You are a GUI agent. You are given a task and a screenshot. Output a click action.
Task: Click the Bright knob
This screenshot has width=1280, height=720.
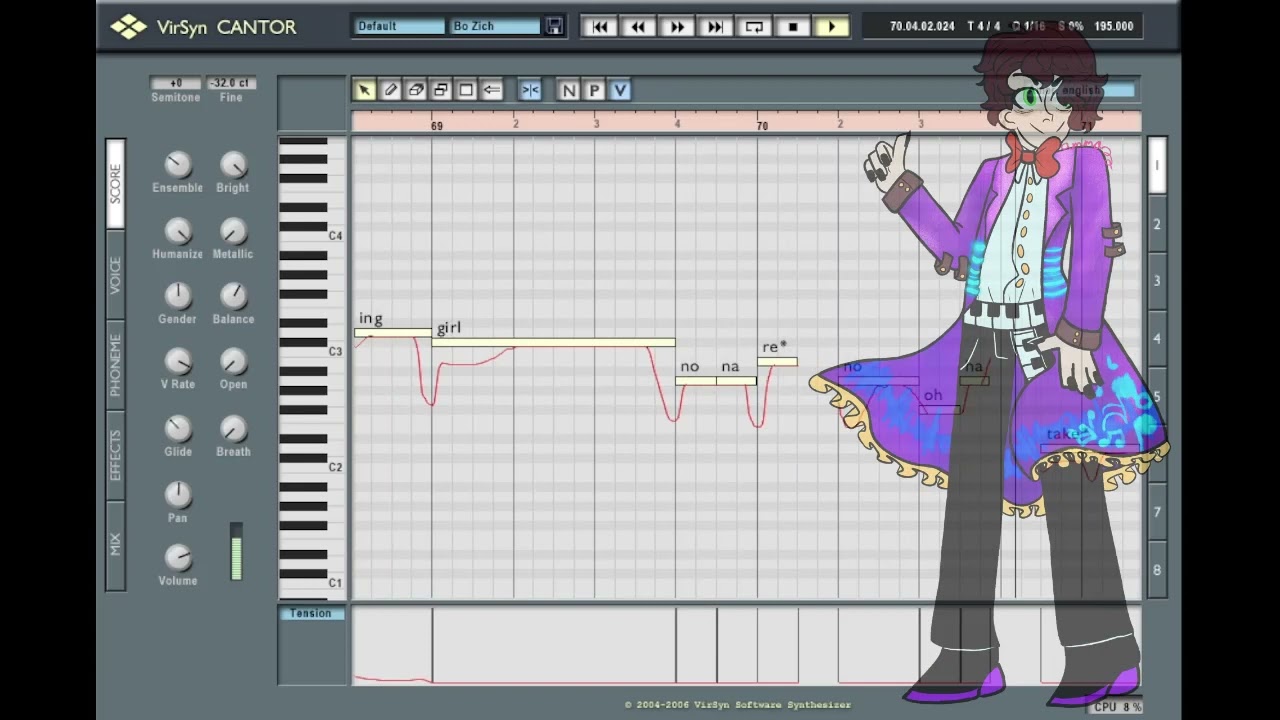tap(233, 164)
